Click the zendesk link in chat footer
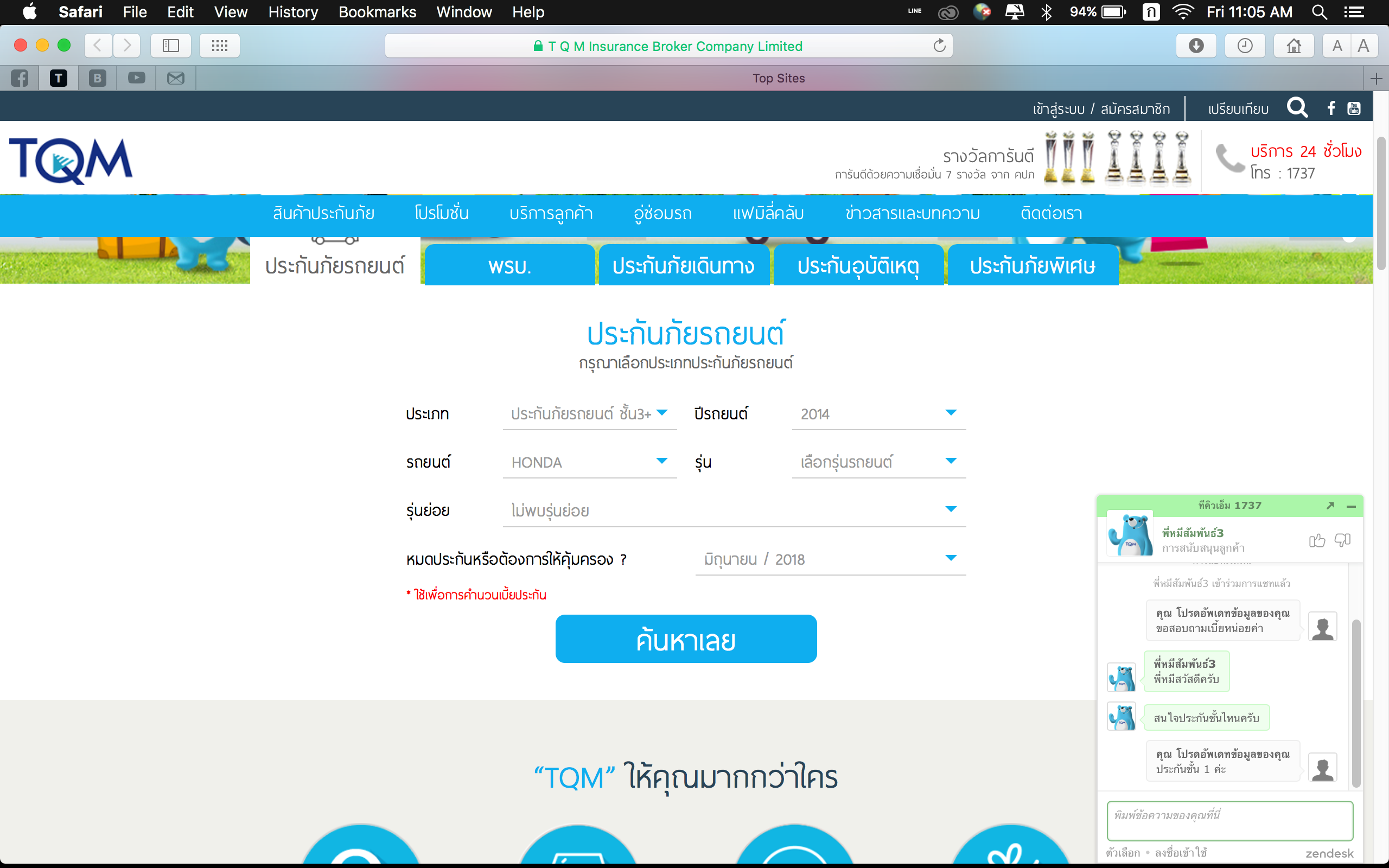The image size is (1389, 868). tap(1329, 853)
